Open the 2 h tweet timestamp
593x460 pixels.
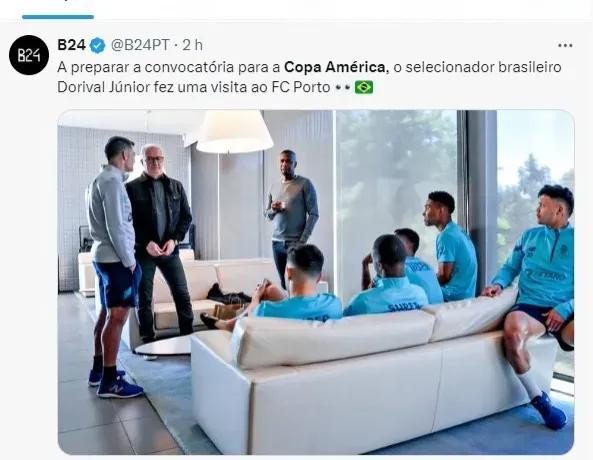[192, 45]
